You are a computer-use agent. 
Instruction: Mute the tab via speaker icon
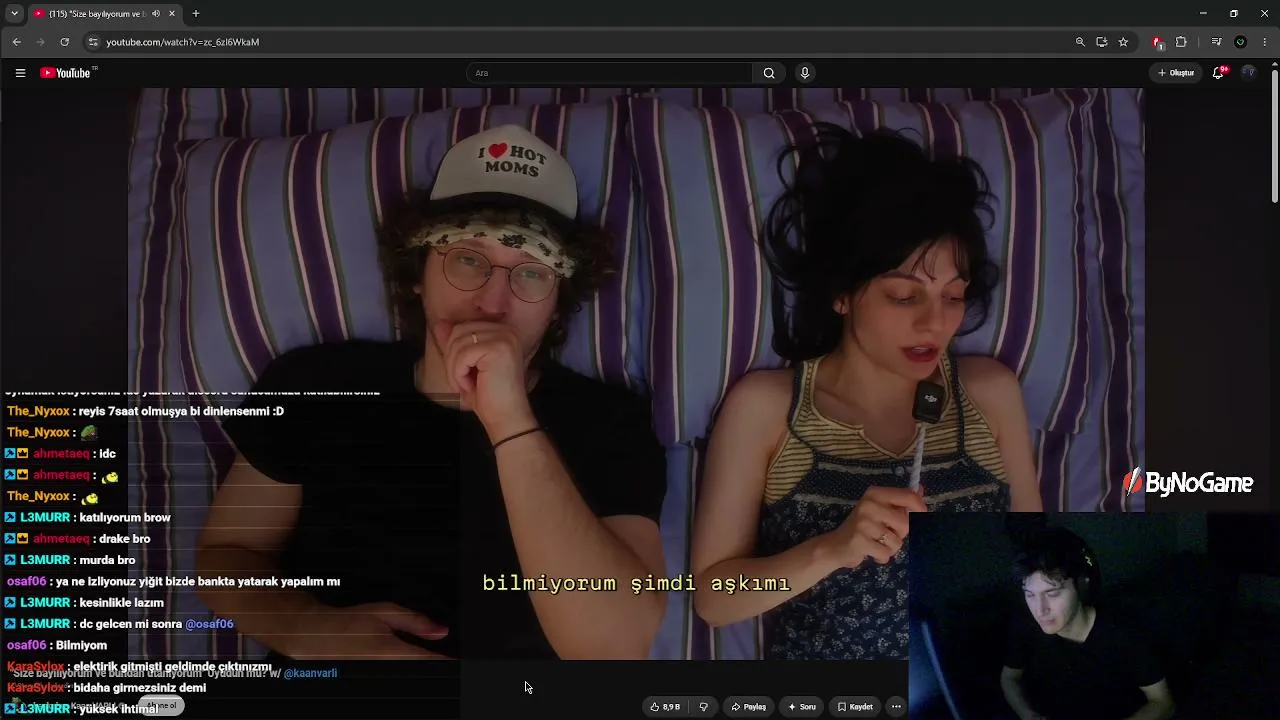[x=156, y=14]
